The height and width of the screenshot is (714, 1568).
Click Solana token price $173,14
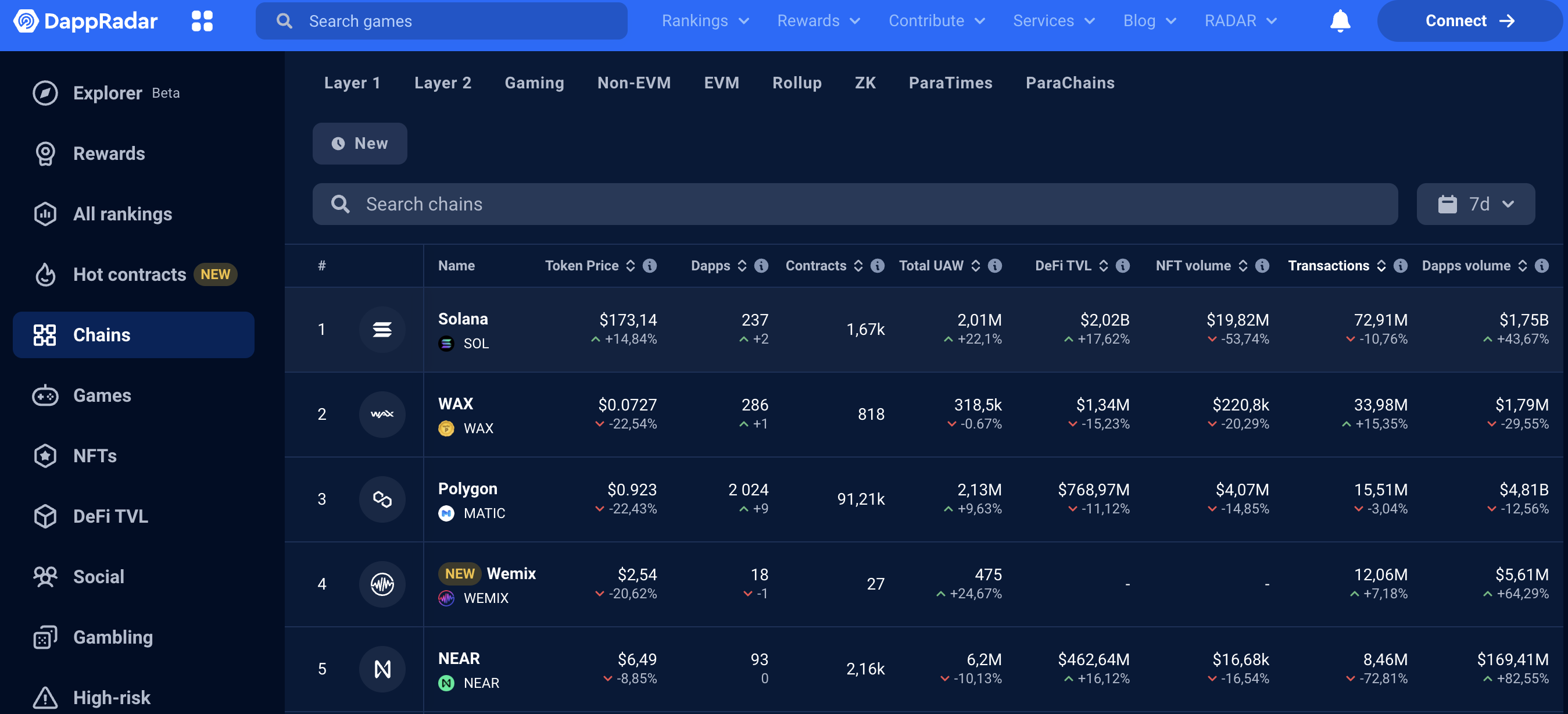point(628,319)
